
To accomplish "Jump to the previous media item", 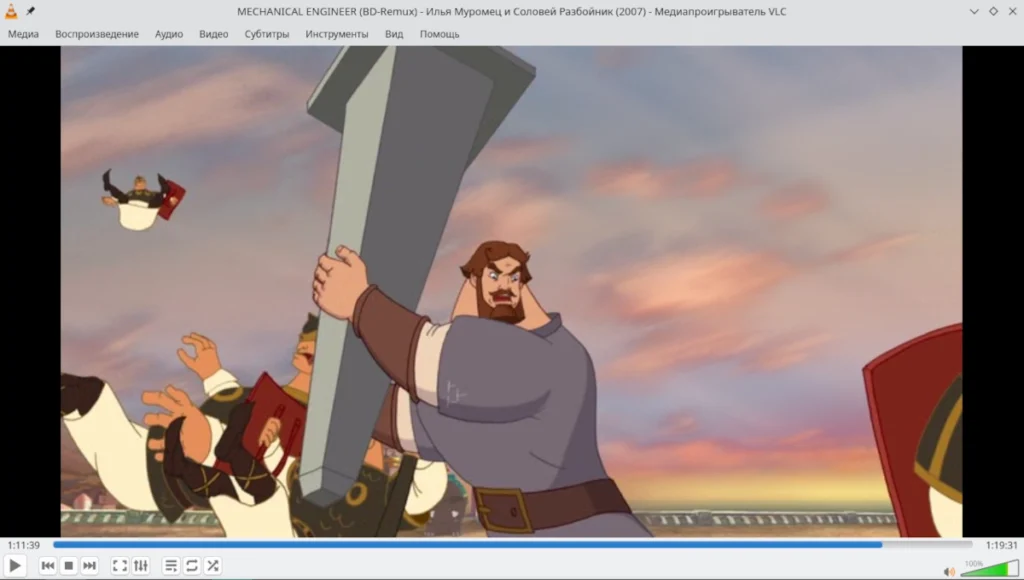I will click(48, 566).
